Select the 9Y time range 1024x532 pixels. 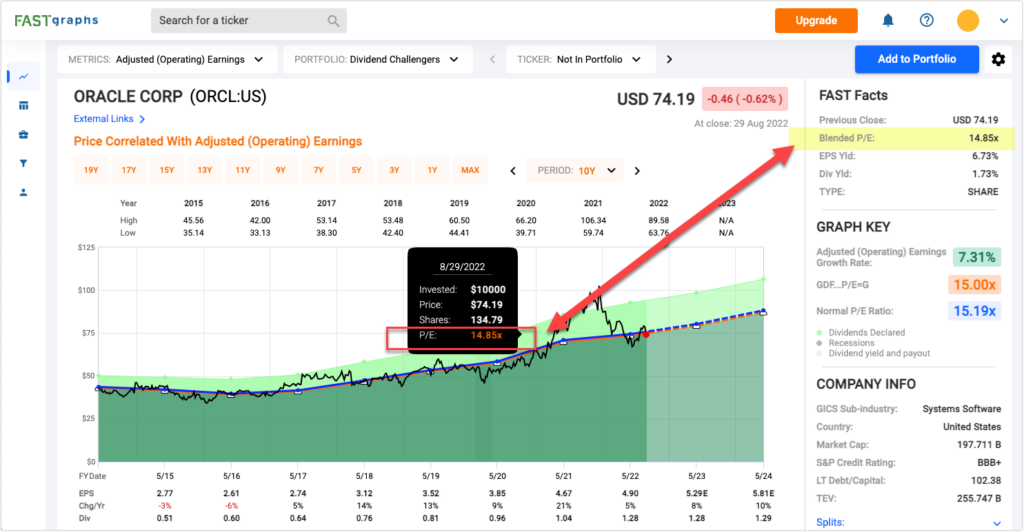click(280, 170)
